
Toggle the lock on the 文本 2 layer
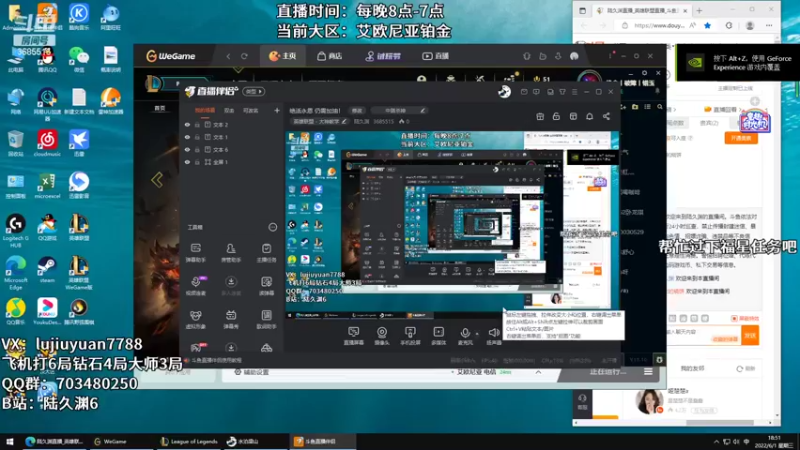(x=197, y=125)
